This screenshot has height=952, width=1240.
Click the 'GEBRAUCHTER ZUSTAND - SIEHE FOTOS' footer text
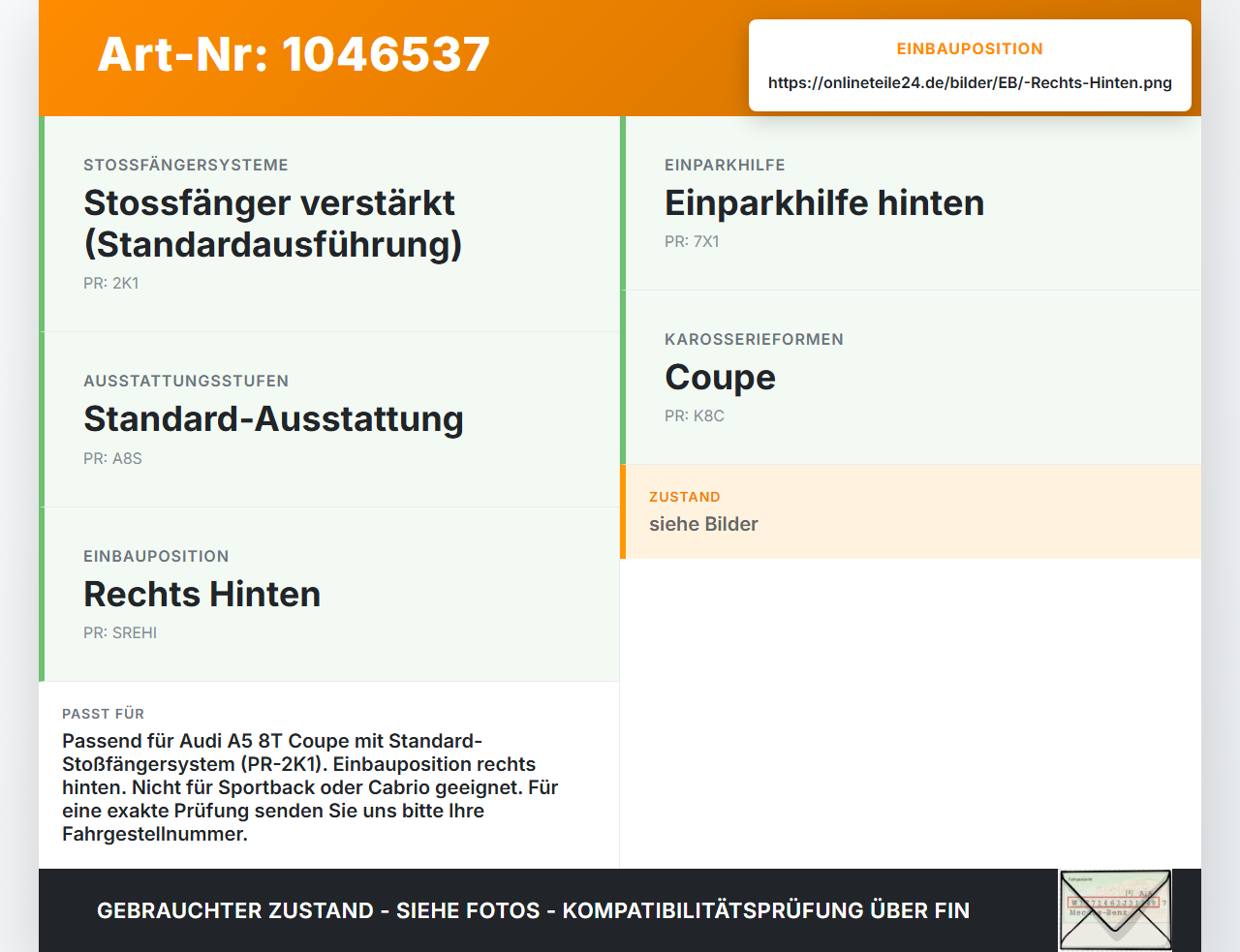pos(533,910)
